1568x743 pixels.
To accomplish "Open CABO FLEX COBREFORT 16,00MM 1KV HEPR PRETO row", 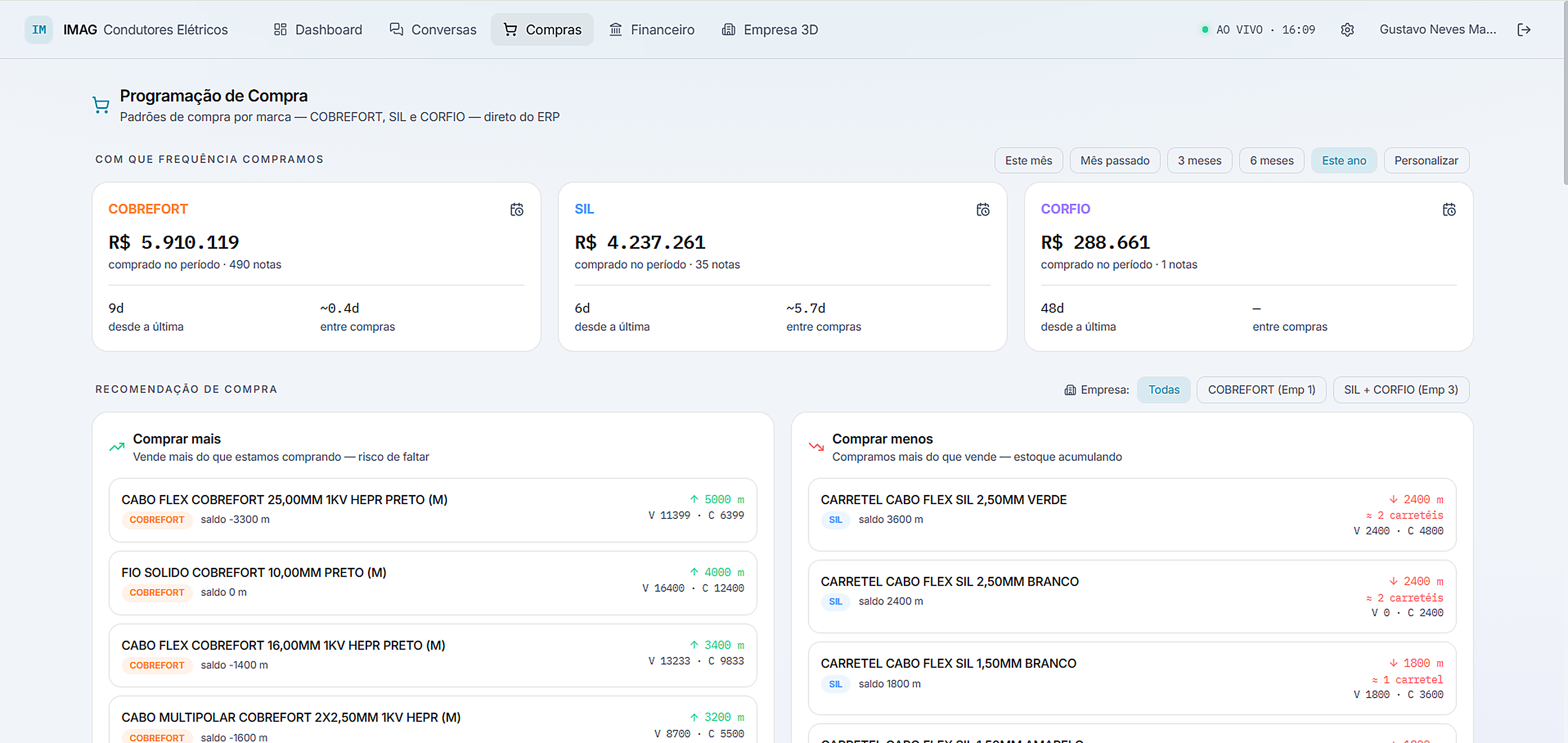I will tap(433, 655).
